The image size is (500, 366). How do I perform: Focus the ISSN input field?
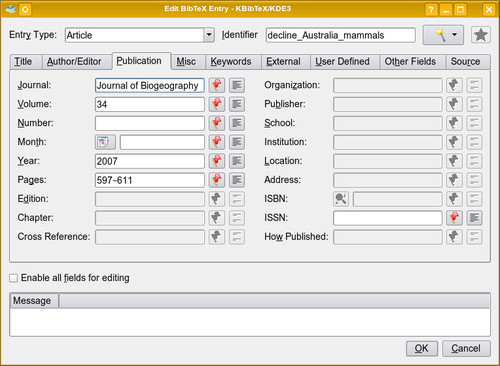pos(388,218)
